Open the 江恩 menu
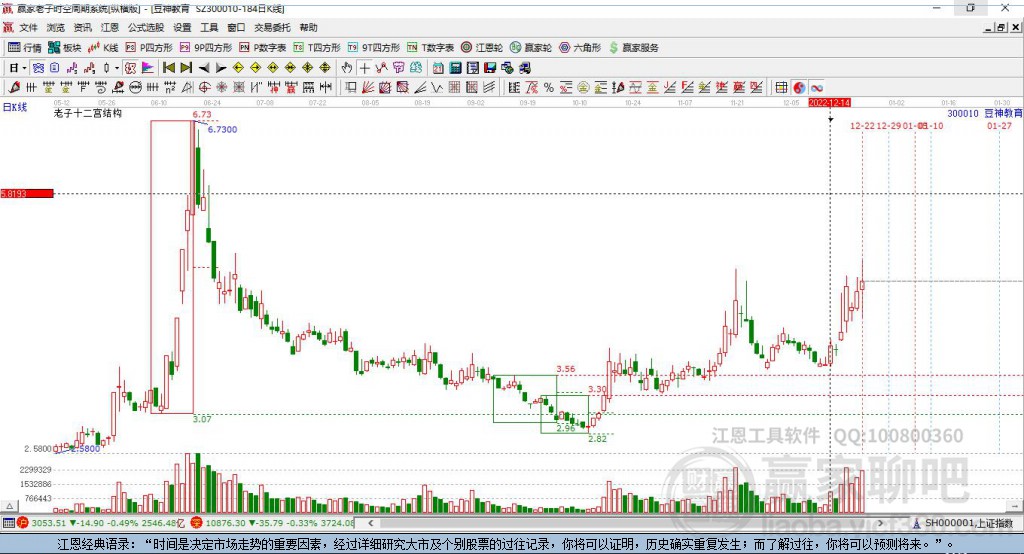The image size is (1024, 554). [x=110, y=27]
